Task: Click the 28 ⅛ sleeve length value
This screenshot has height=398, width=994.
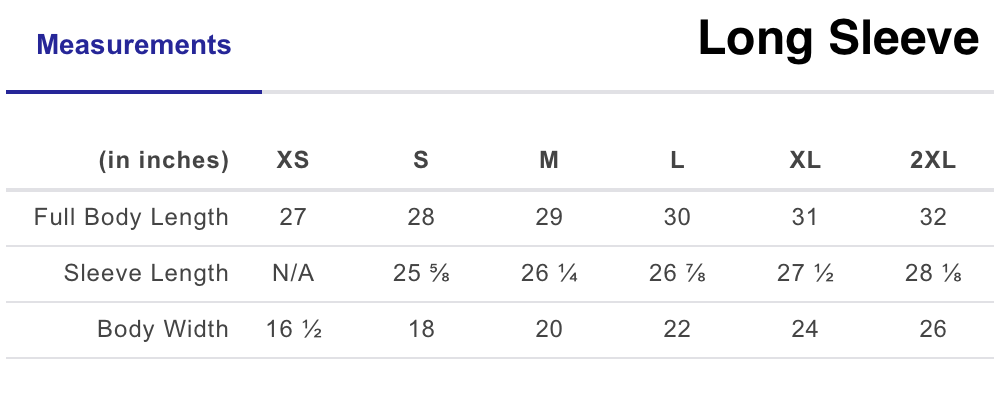Action: [x=933, y=273]
